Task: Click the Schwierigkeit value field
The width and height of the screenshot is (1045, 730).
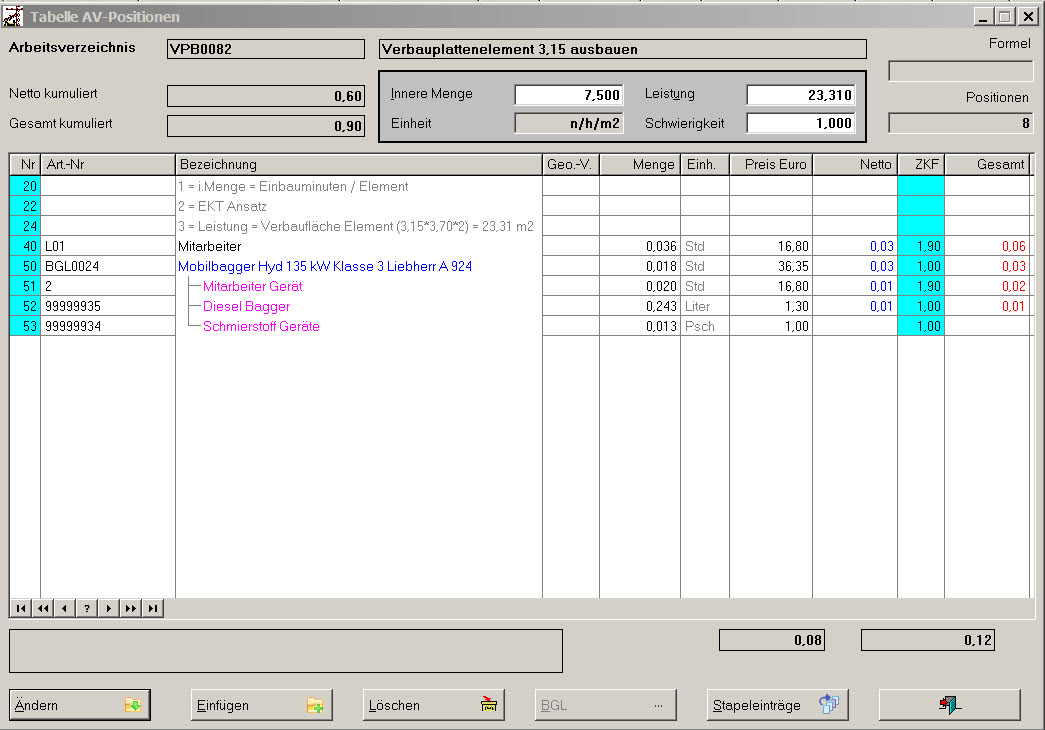Action: pyautogui.click(x=800, y=124)
